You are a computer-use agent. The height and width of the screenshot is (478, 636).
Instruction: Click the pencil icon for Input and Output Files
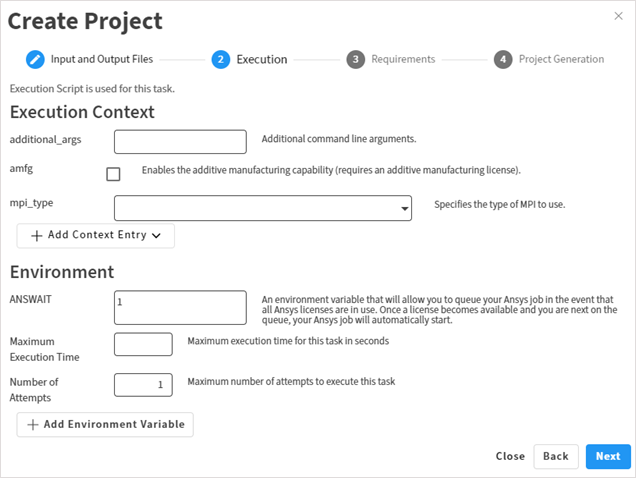pyautogui.click(x=35, y=59)
